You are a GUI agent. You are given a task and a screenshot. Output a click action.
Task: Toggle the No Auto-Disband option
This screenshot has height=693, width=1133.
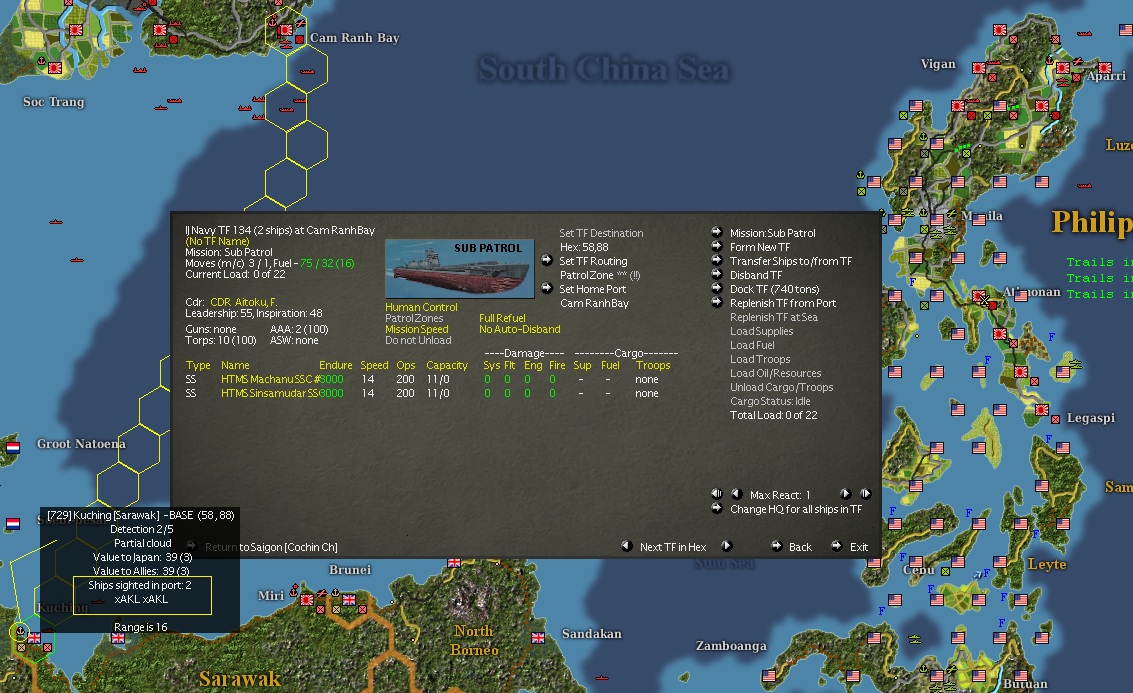point(520,329)
